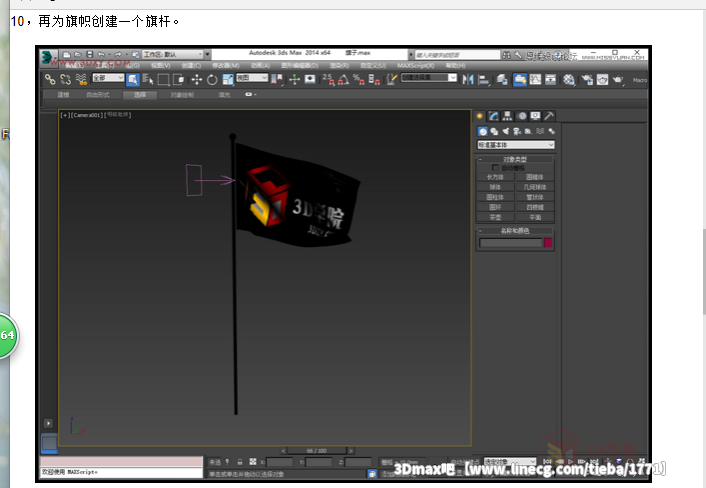
Task: Open the Modify panel tab
Action: pyautogui.click(x=494, y=116)
